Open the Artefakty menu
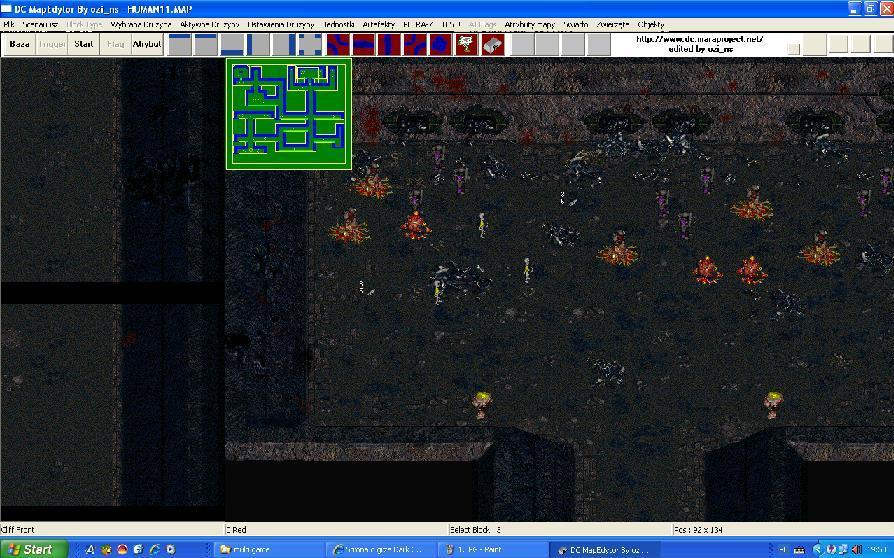The width and height of the screenshot is (894, 558). click(x=379, y=25)
